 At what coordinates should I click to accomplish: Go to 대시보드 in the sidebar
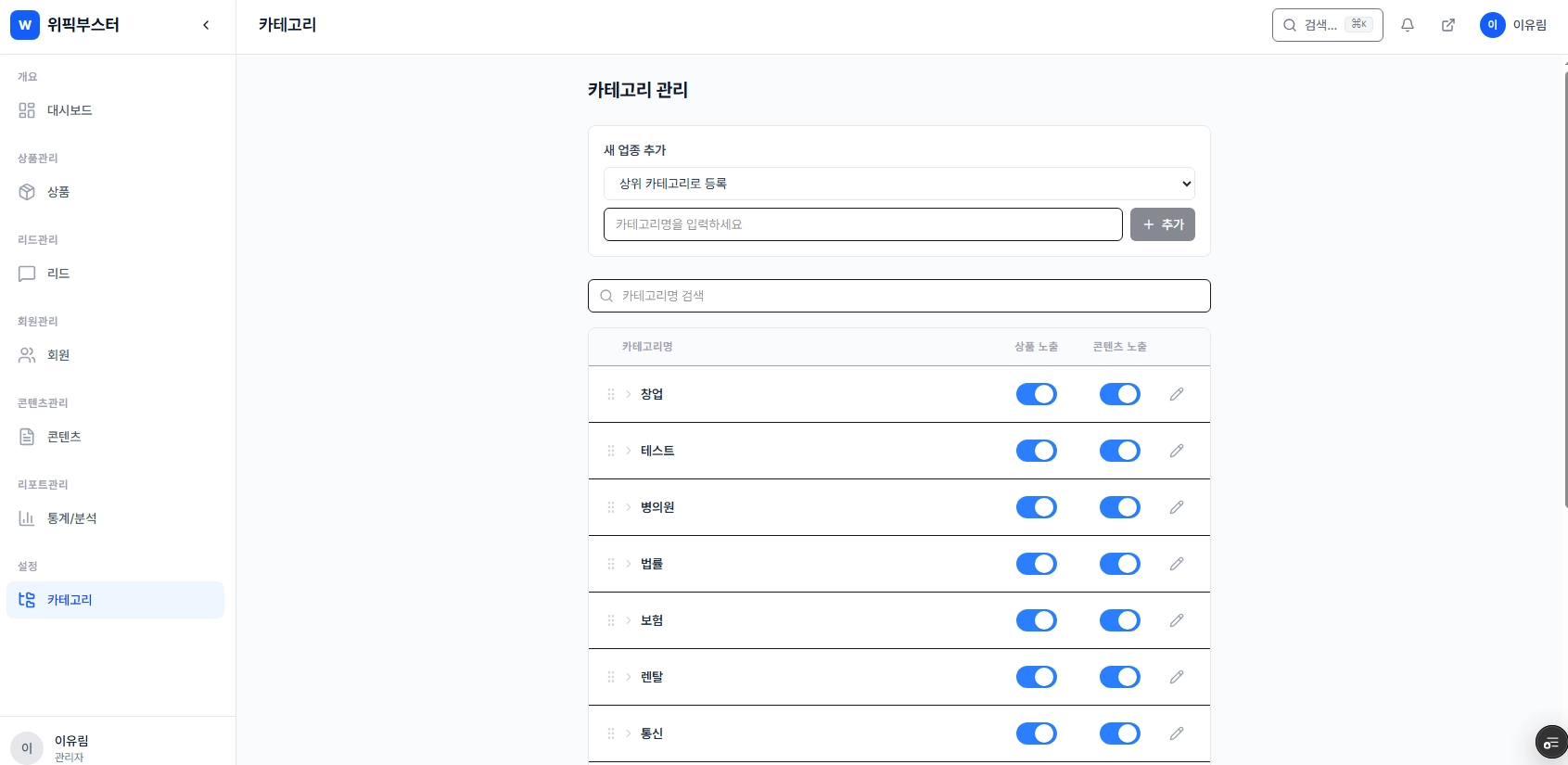point(115,110)
